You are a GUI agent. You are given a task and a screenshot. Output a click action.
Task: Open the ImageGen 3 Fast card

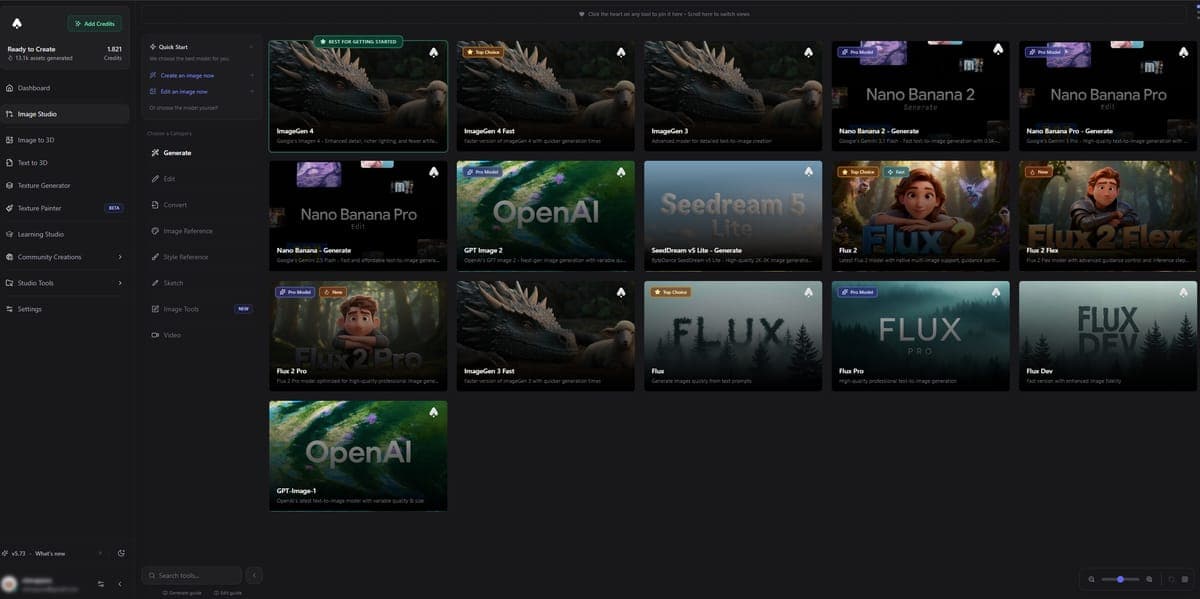(x=546, y=336)
